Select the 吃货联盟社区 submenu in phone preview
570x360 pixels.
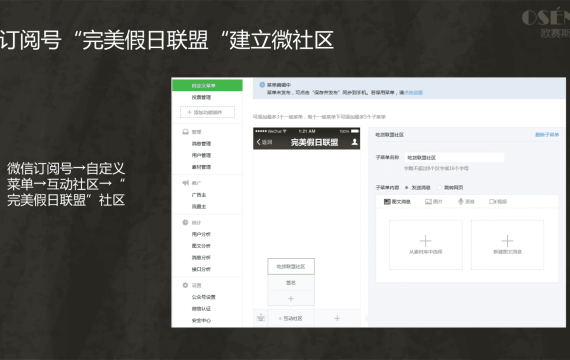291,267
